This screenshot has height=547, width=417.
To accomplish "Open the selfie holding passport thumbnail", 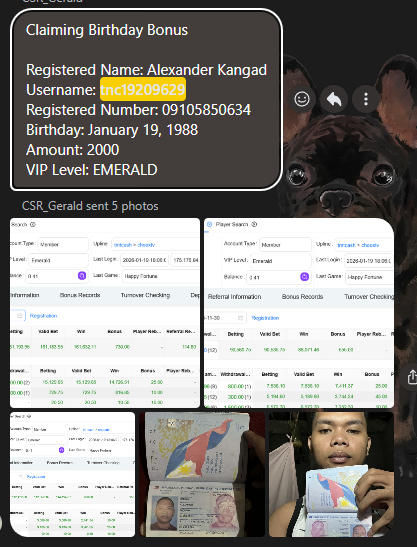I will click(x=332, y=474).
